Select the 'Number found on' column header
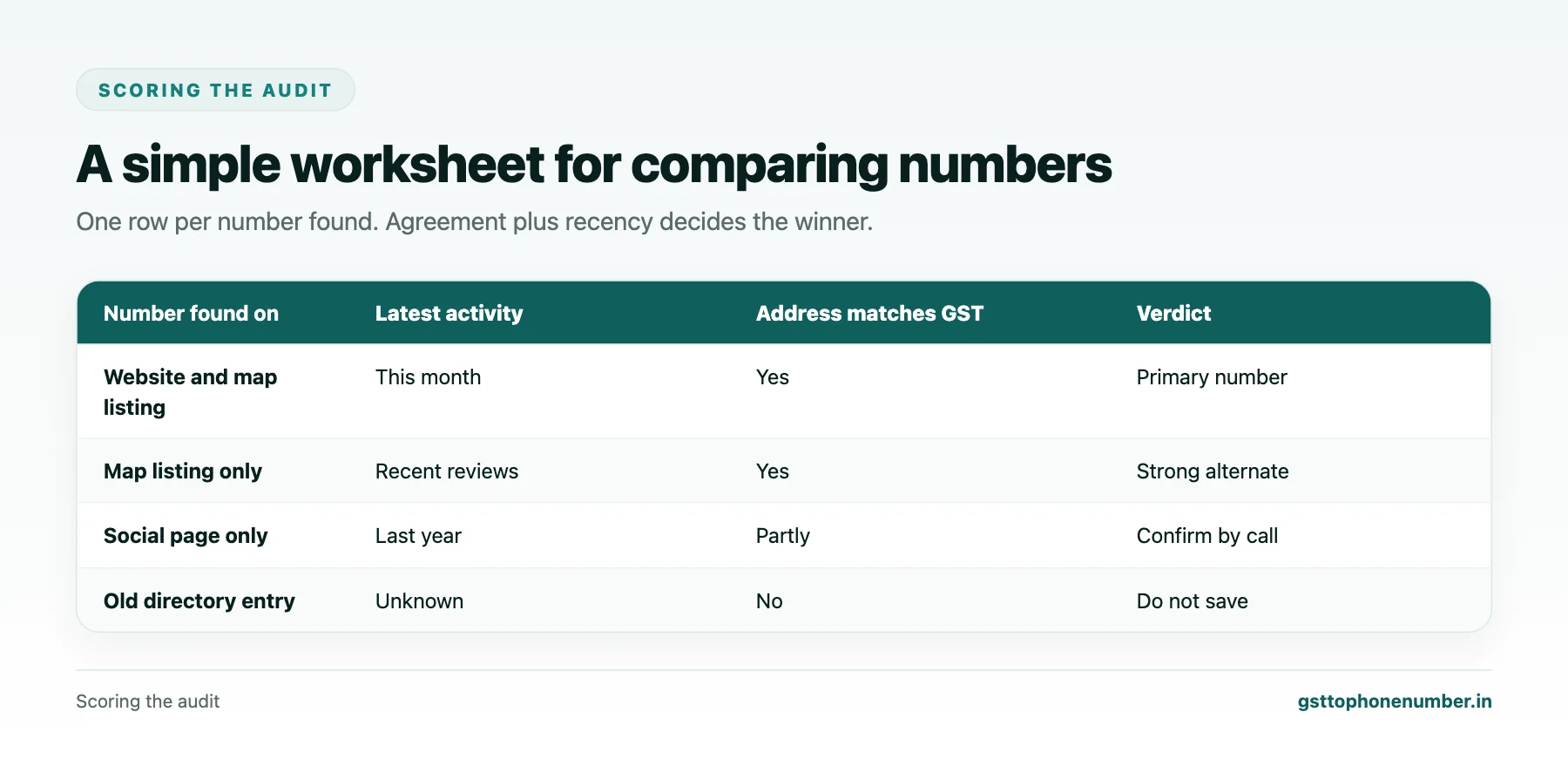This screenshot has width=1568, height=773. [191, 314]
